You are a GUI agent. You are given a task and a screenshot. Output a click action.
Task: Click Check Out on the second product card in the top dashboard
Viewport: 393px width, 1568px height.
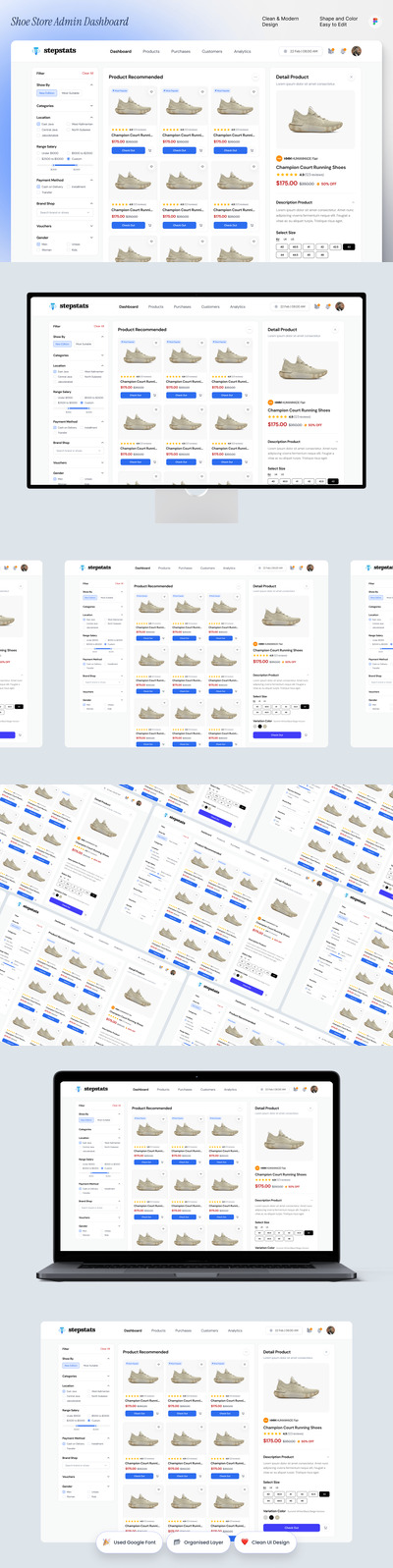pyautogui.click(x=179, y=150)
